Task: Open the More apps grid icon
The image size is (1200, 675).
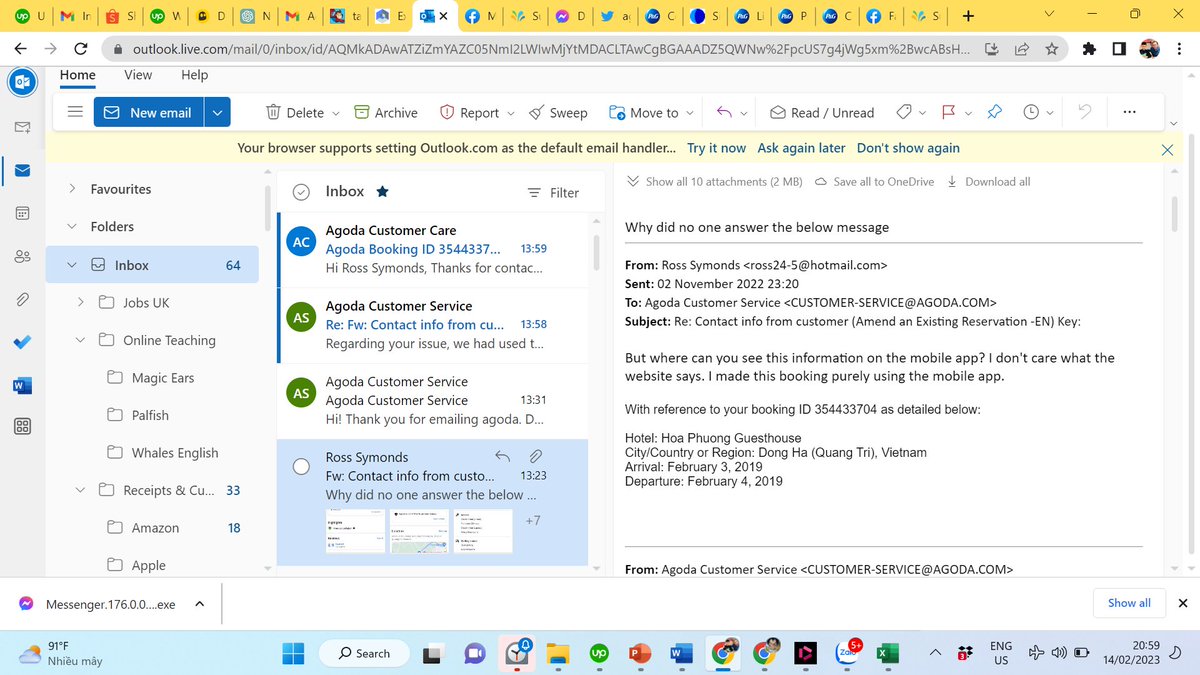Action: pyautogui.click(x=22, y=427)
